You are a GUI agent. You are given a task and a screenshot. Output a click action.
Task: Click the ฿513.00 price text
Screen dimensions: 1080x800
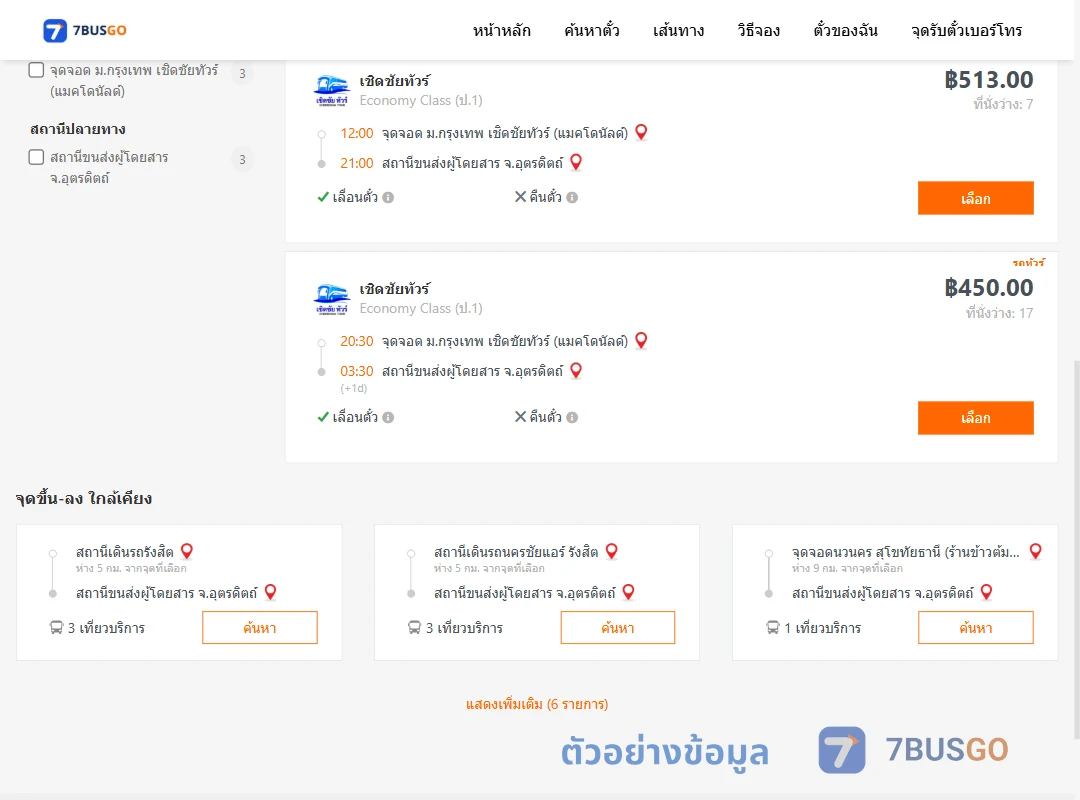pos(988,80)
